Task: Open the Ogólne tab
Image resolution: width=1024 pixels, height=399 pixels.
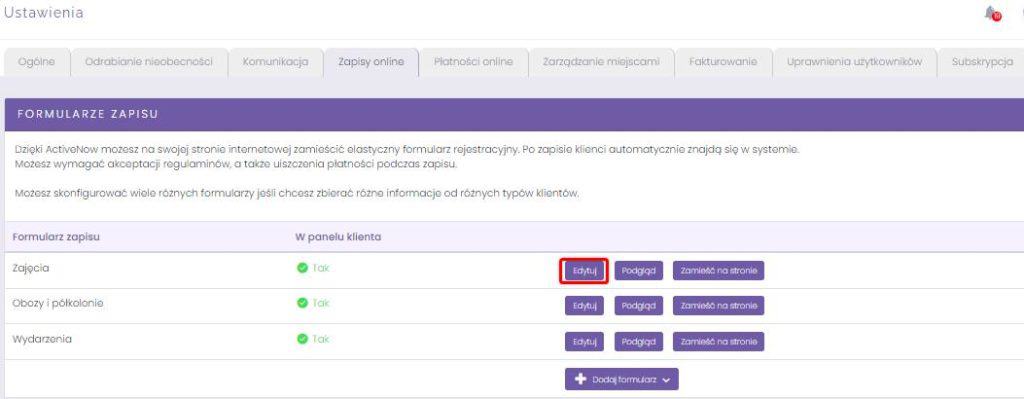Action: [x=37, y=62]
